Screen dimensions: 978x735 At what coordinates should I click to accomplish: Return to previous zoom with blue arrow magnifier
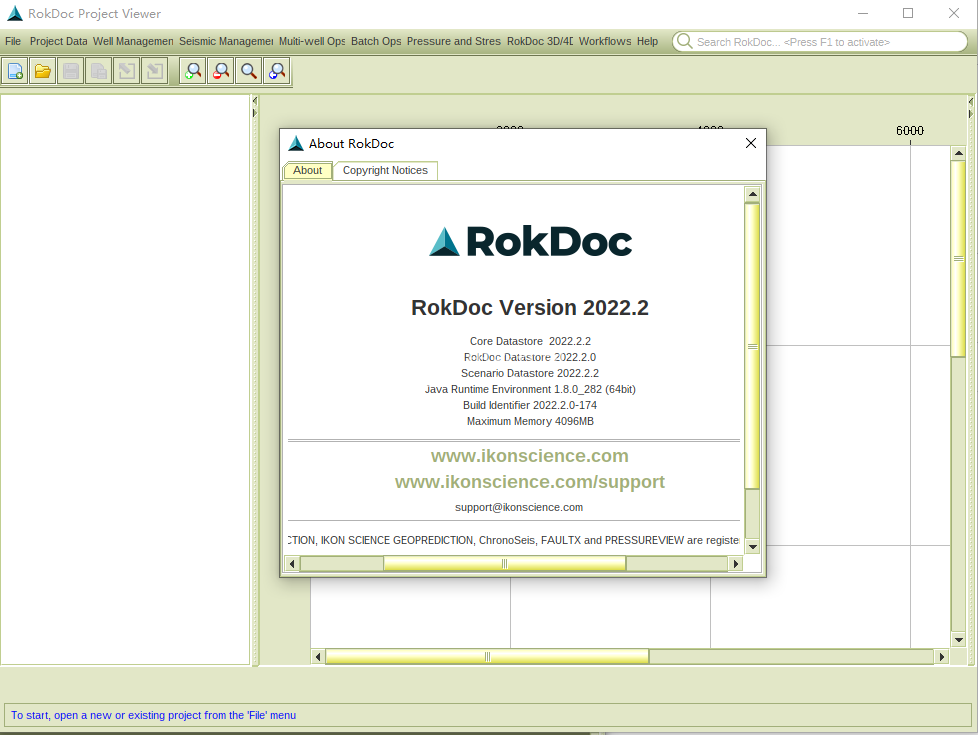[277, 71]
